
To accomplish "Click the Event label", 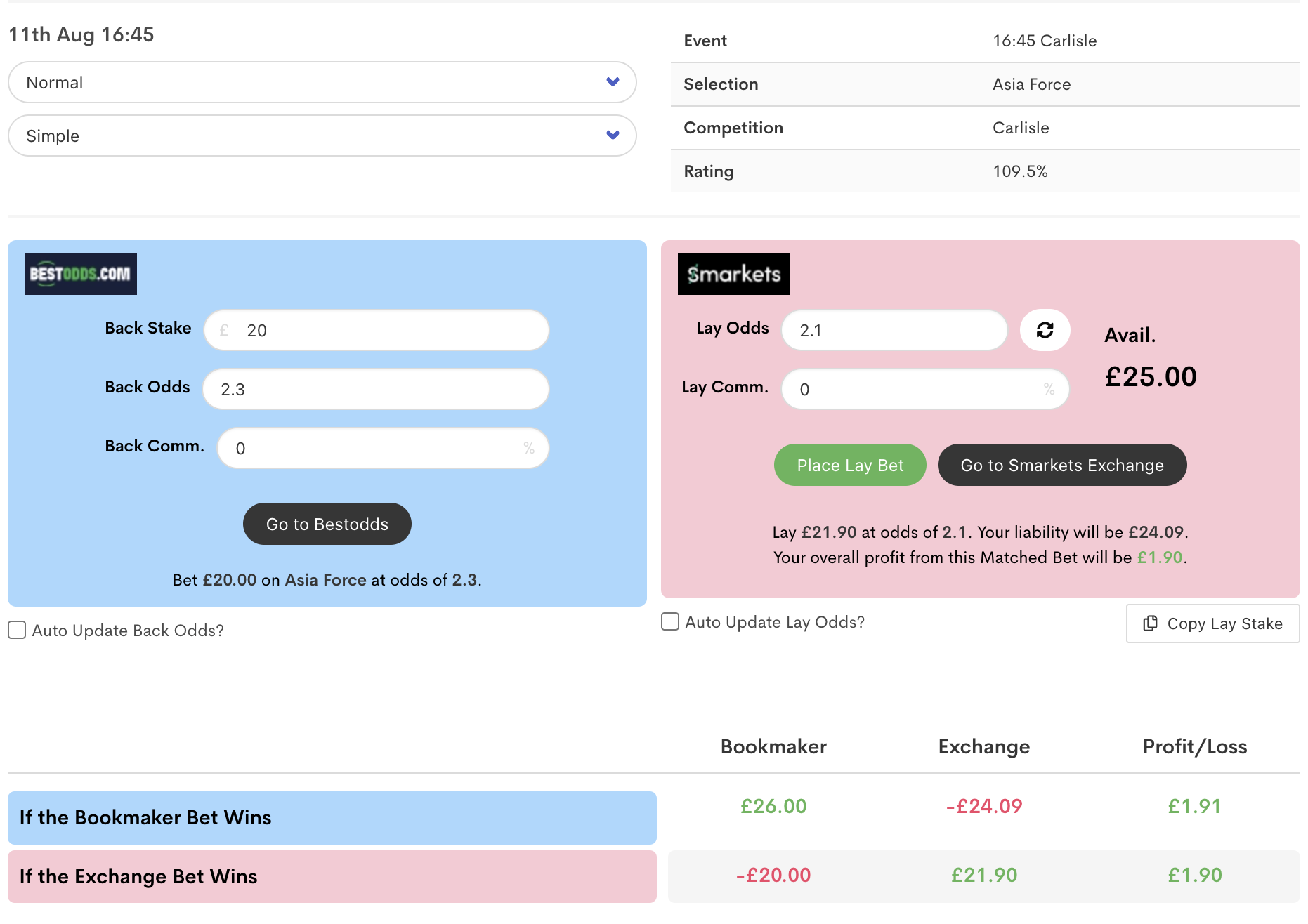I will click(x=705, y=41).
